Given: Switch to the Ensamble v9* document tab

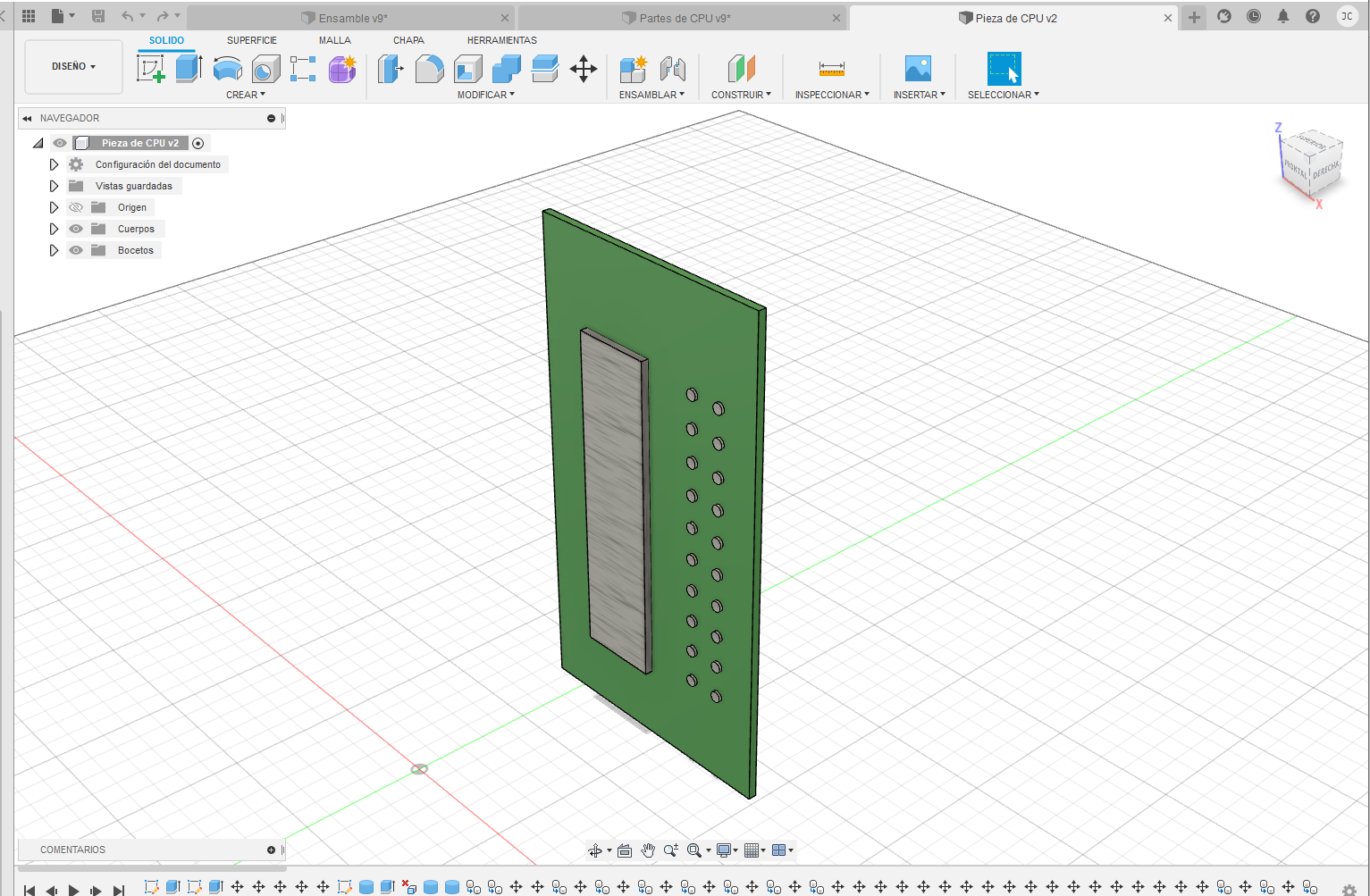Looking at the screenshot, I should [x=351, y=18].
